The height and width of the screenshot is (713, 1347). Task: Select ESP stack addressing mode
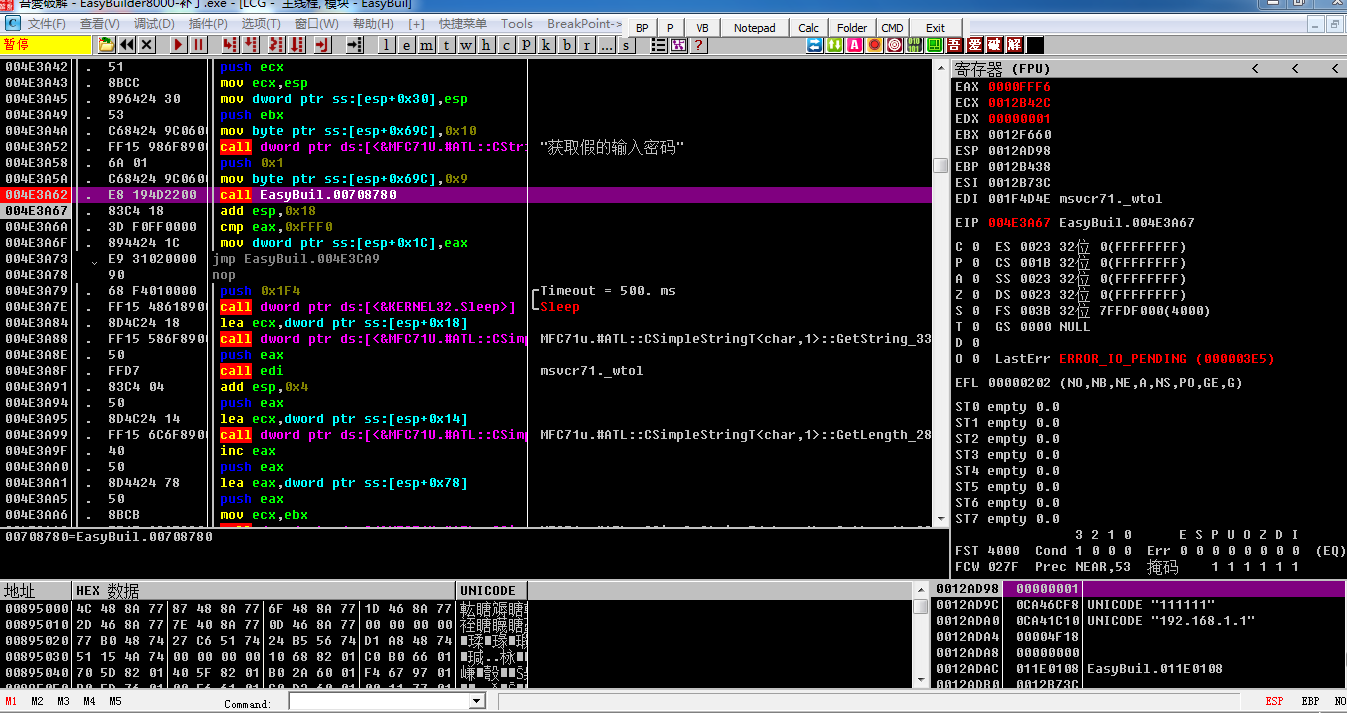point(1274,702)
